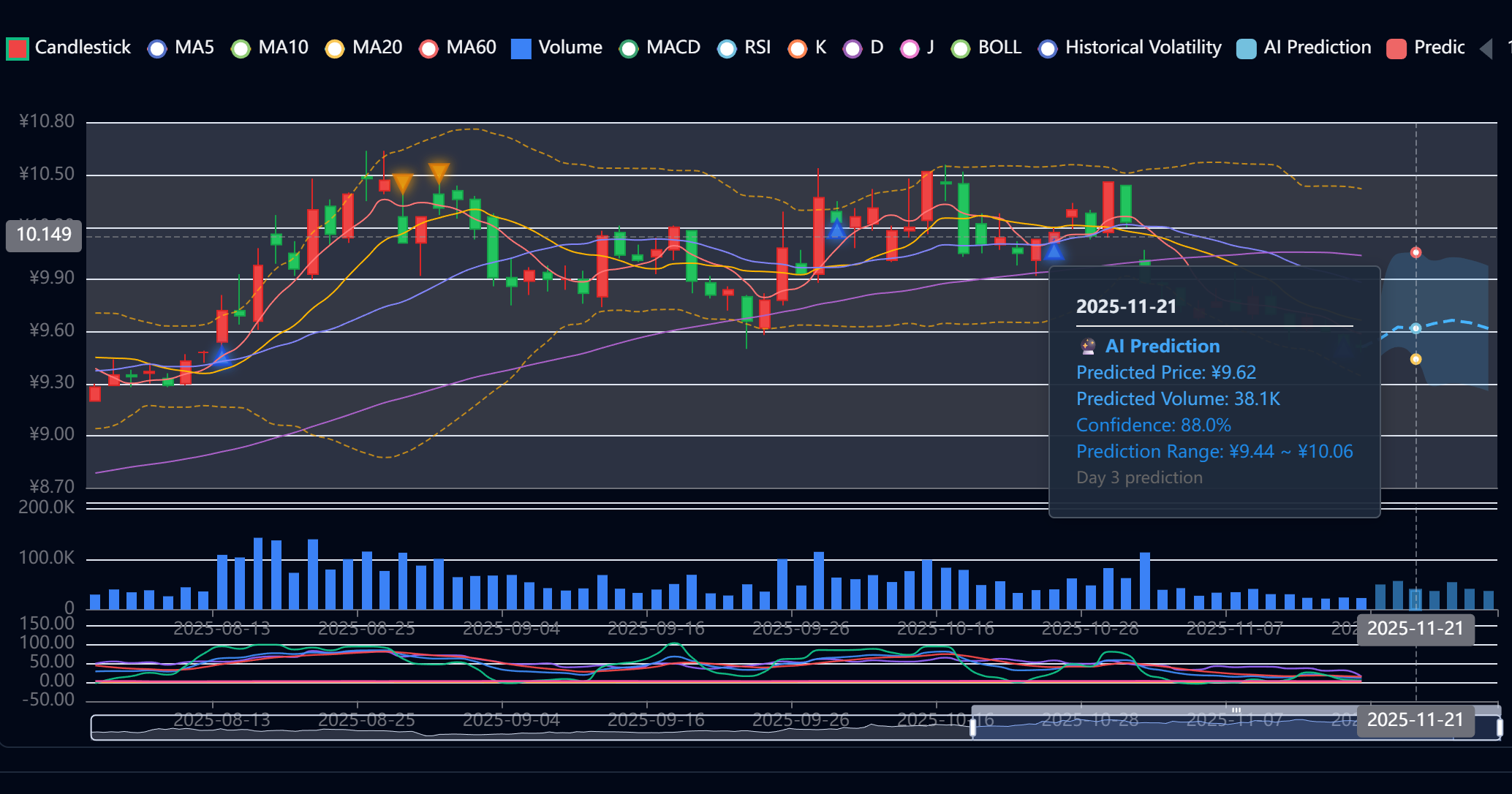Toggle the K line legend icon
Image resolution: width=1512 pixels, height=794 pixels.
[798, 48]
